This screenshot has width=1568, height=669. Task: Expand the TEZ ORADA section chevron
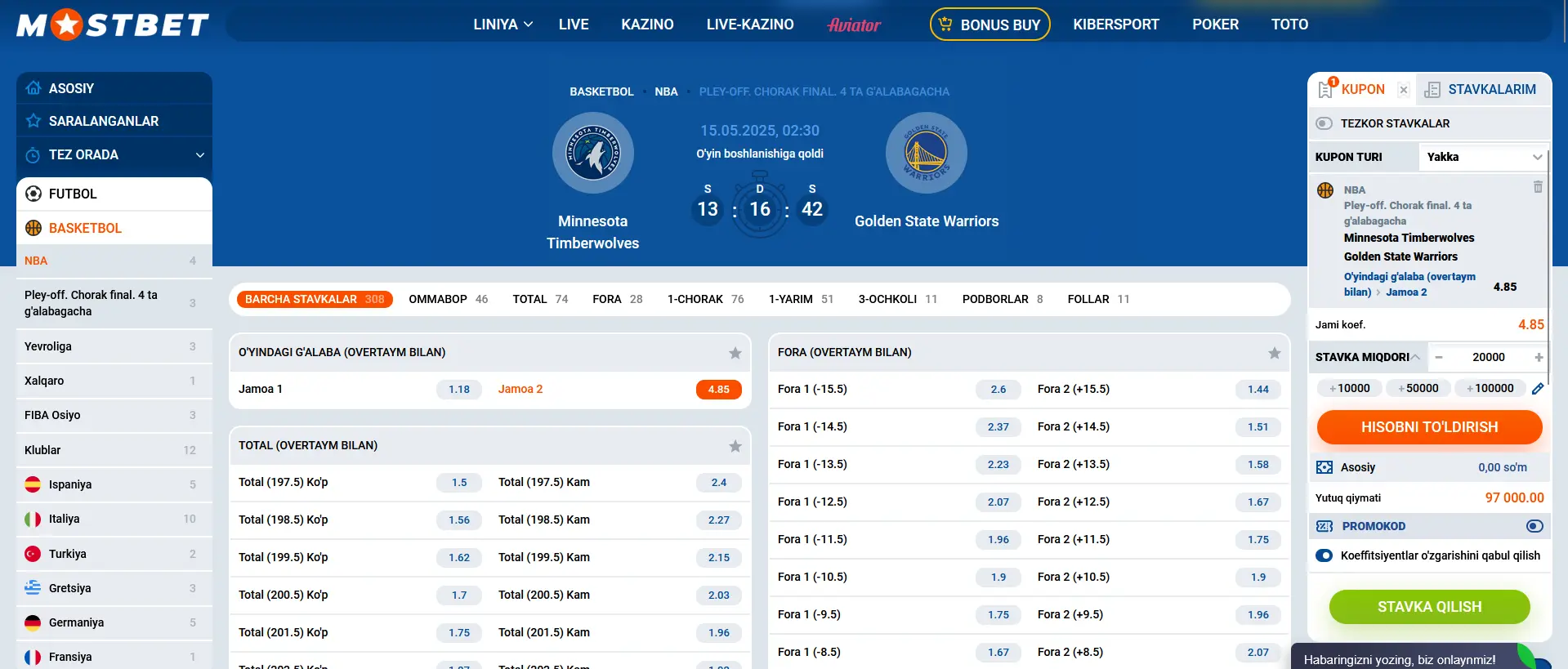[x=200, y=154]
